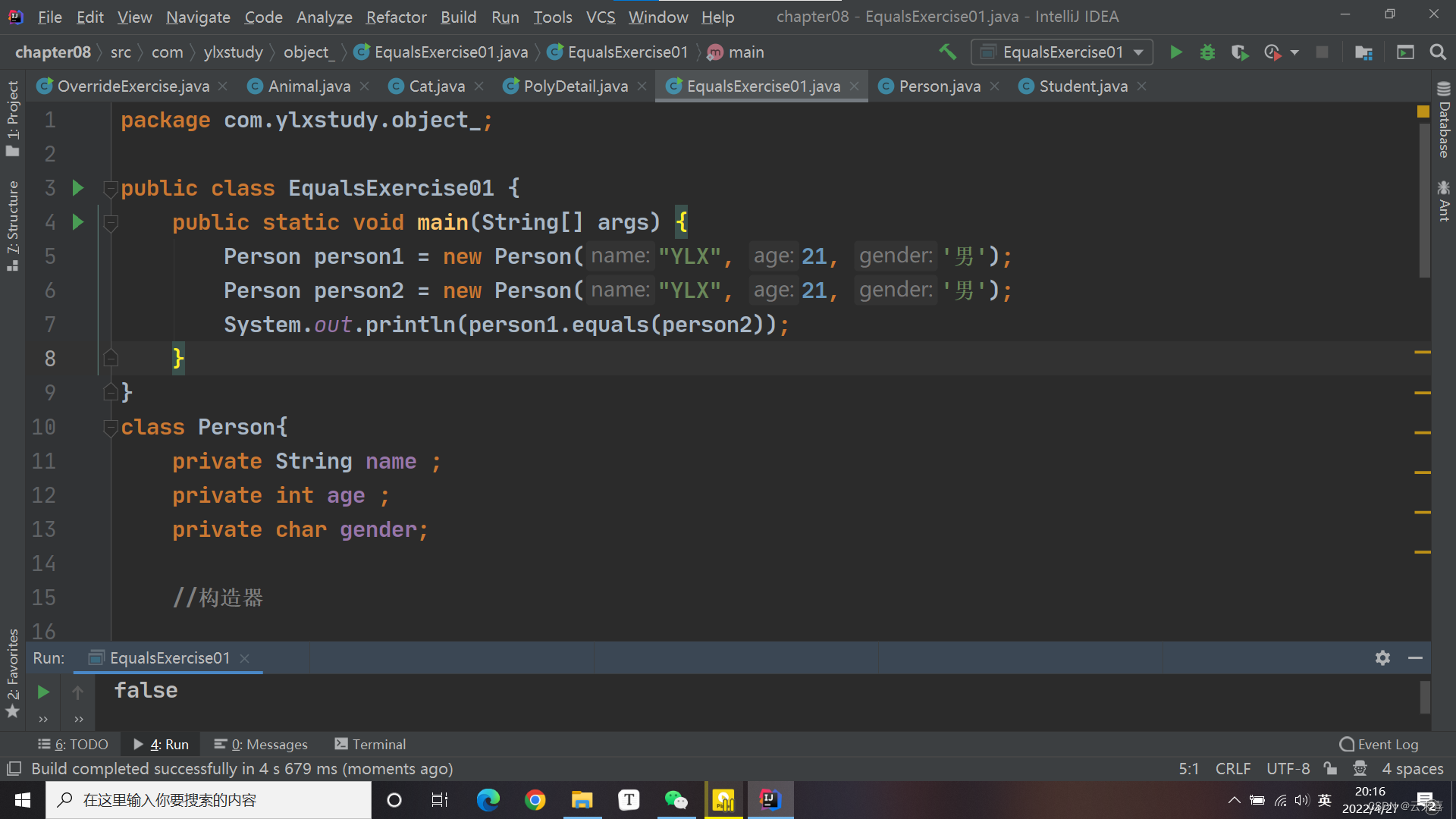The image size is (1456, 819).
Task: Click the fold end marker on line 8
Action: click(111, 358)
